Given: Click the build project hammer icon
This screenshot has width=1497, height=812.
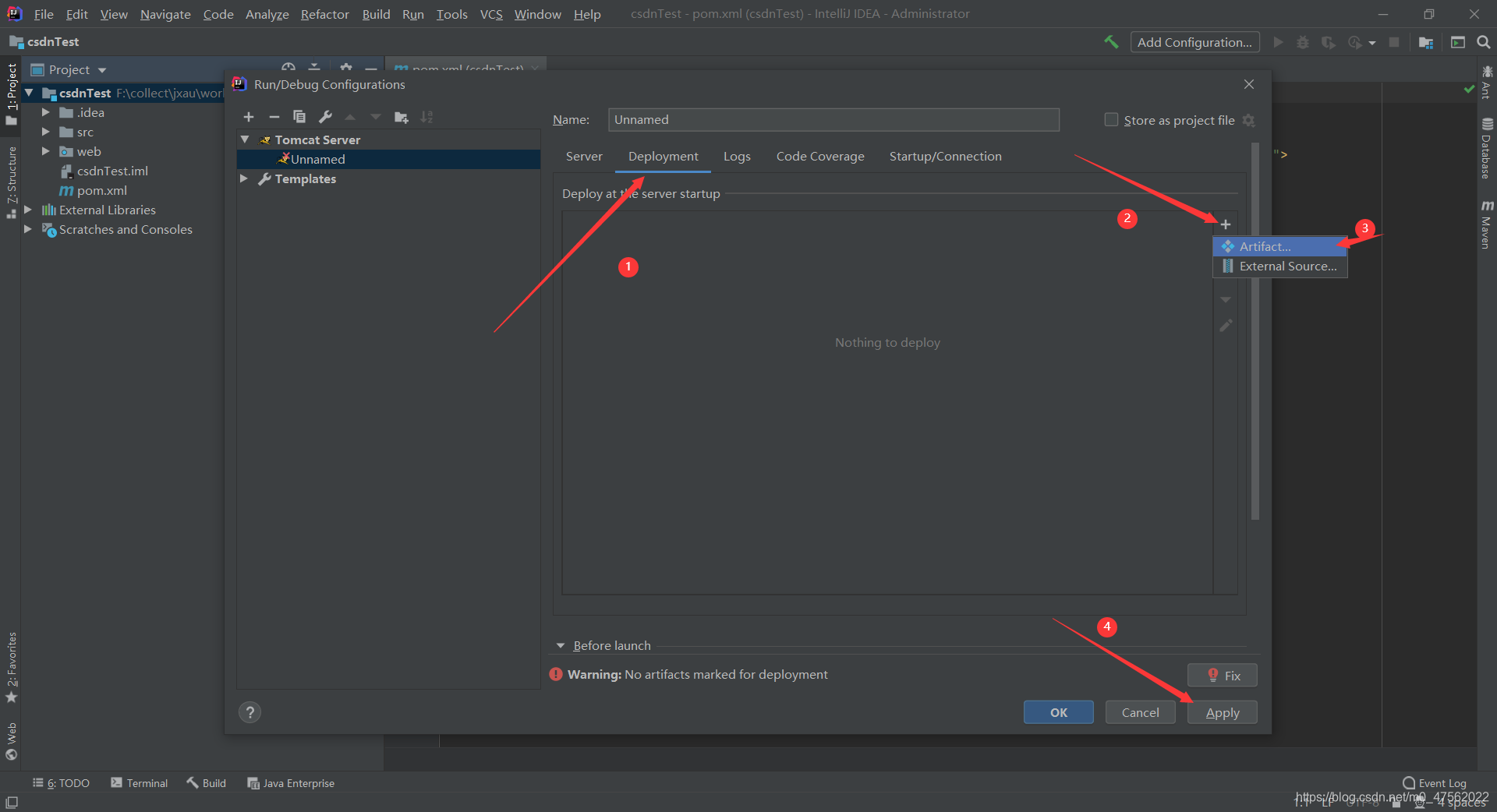Looking at the screenshot, I should 1111,42.
